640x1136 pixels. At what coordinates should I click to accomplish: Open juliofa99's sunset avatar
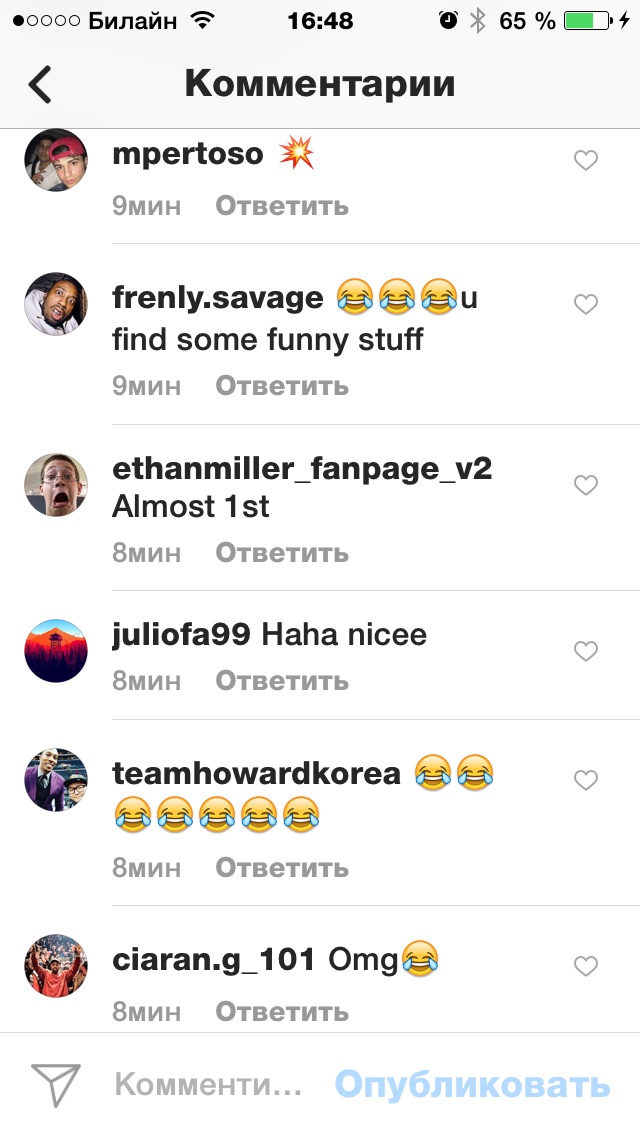tap(56, 651)
